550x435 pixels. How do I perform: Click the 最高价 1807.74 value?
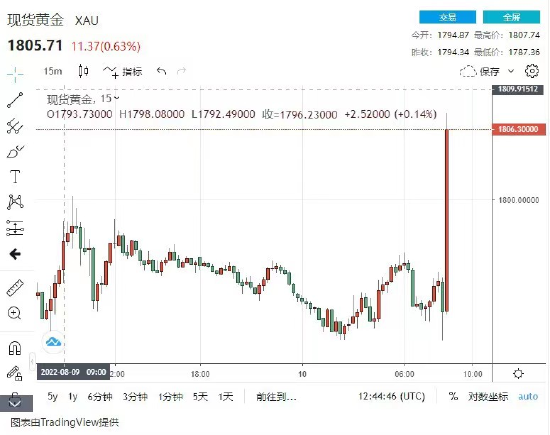[524, 35]
